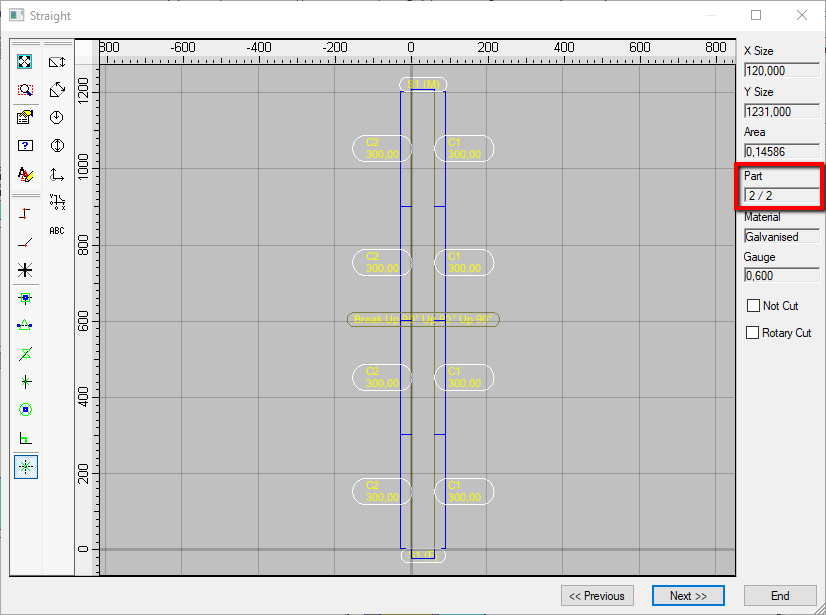Choose the ABC text labeling tool
This screenshot has height=615, width=826.
[57, 229]
